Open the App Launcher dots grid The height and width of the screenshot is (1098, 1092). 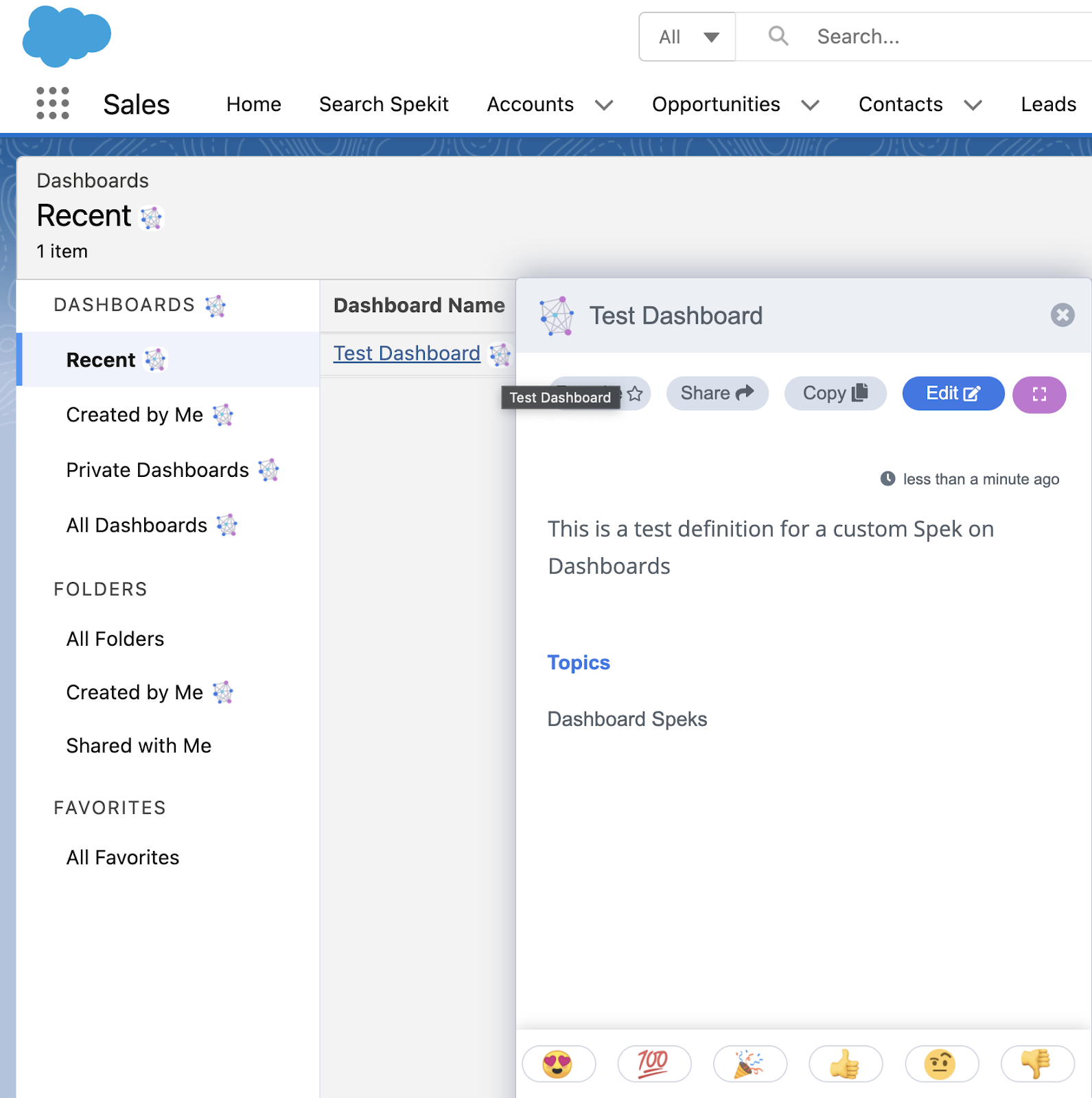[x=53, y=104]
